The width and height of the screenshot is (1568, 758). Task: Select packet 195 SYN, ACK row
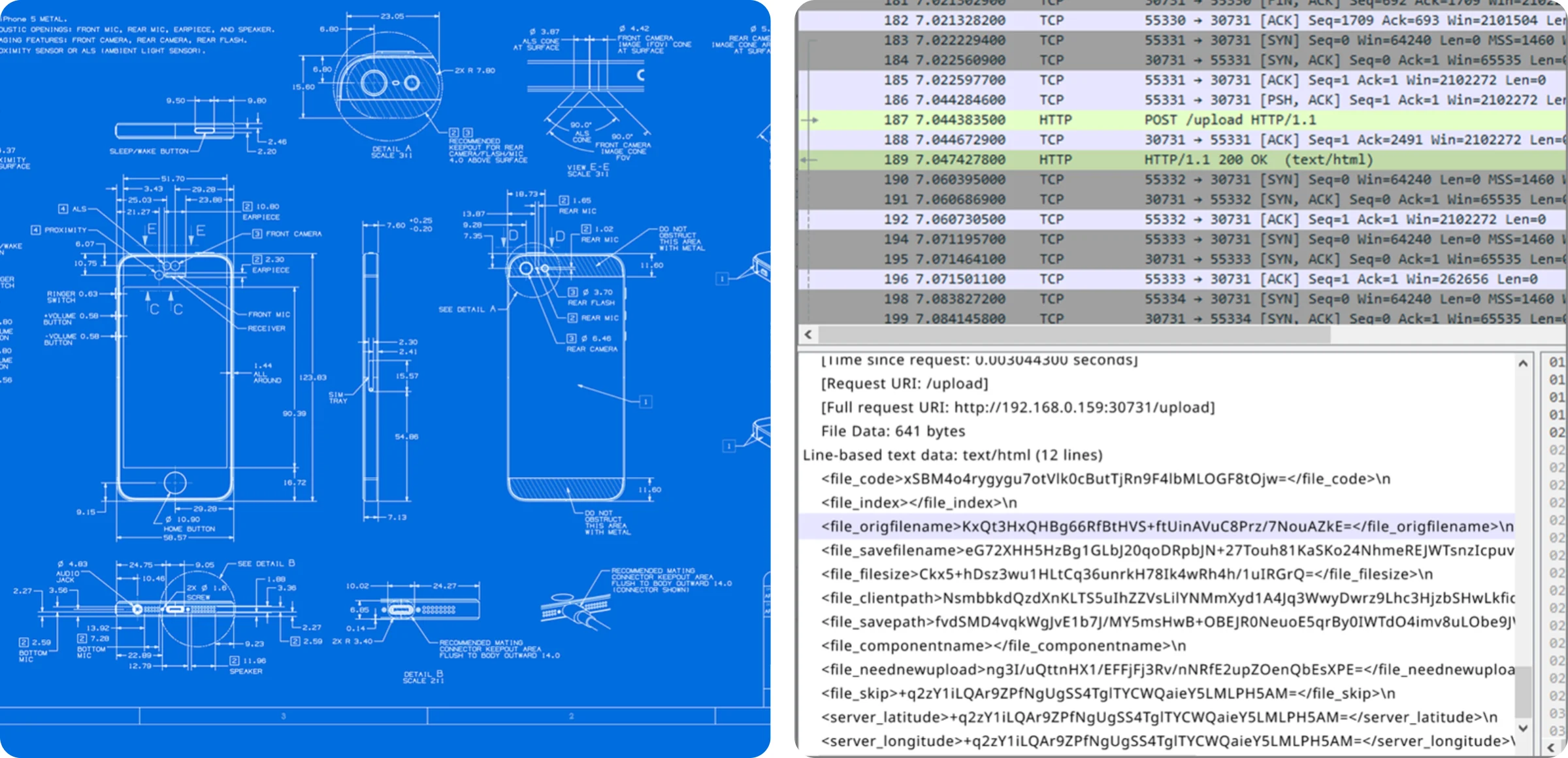pyautogui.click(x=1183, y=259)
